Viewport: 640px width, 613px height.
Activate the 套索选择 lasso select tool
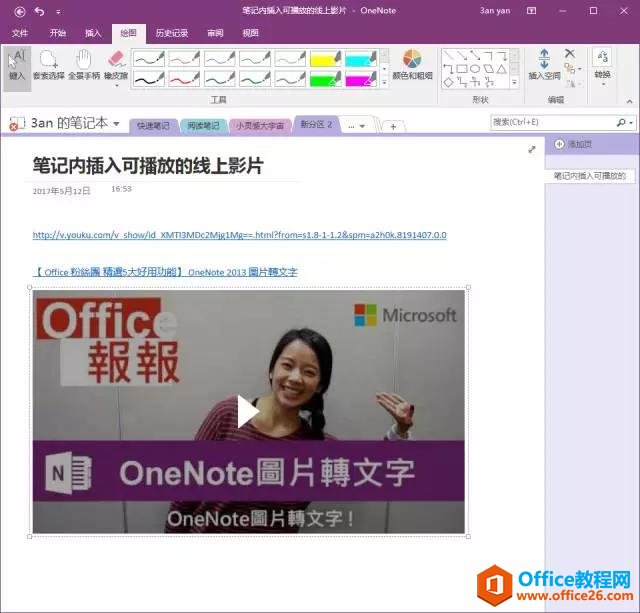tap(49, 65)
